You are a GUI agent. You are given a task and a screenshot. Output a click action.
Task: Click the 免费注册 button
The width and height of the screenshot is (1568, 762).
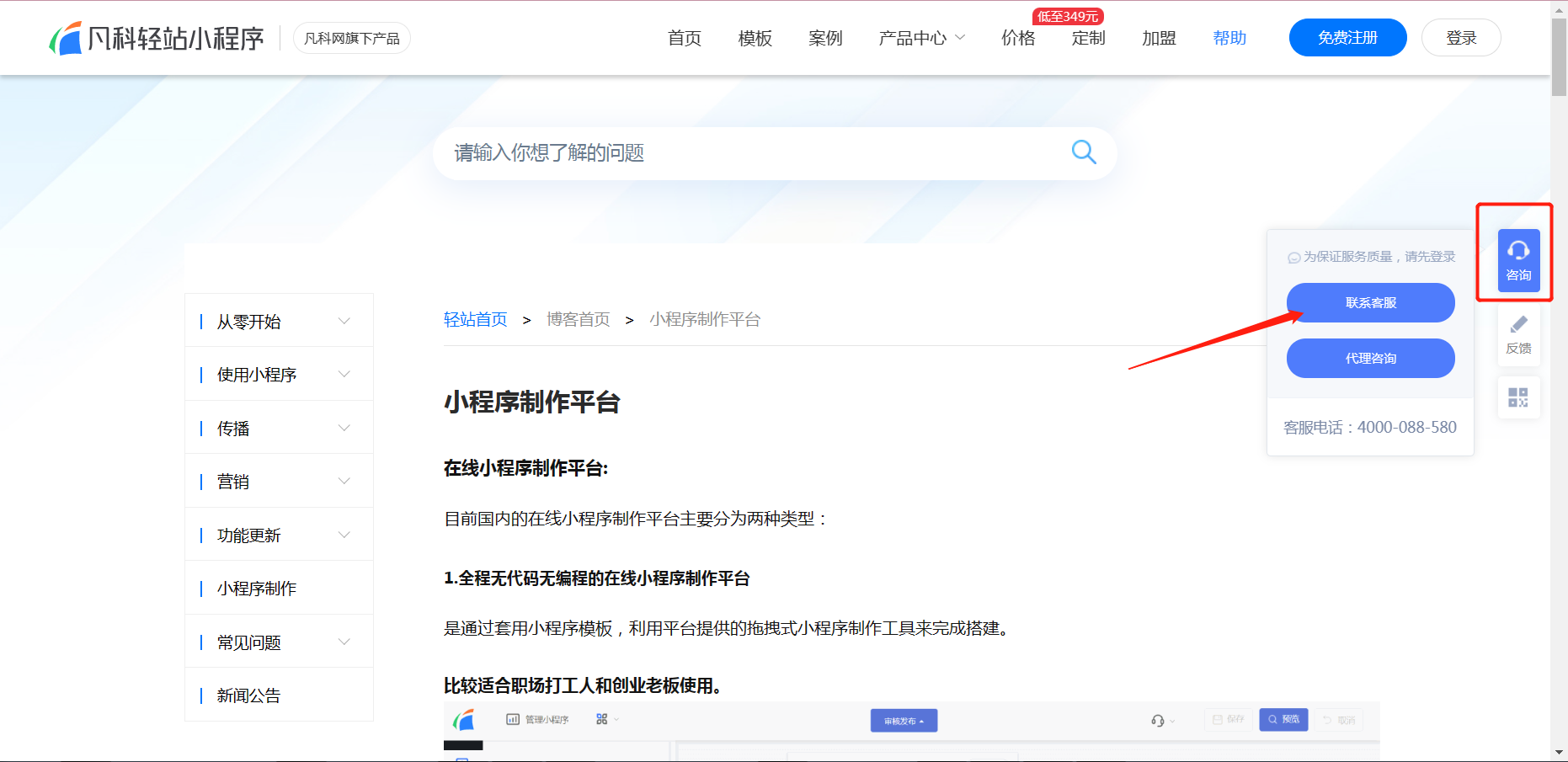point(1347,38)
